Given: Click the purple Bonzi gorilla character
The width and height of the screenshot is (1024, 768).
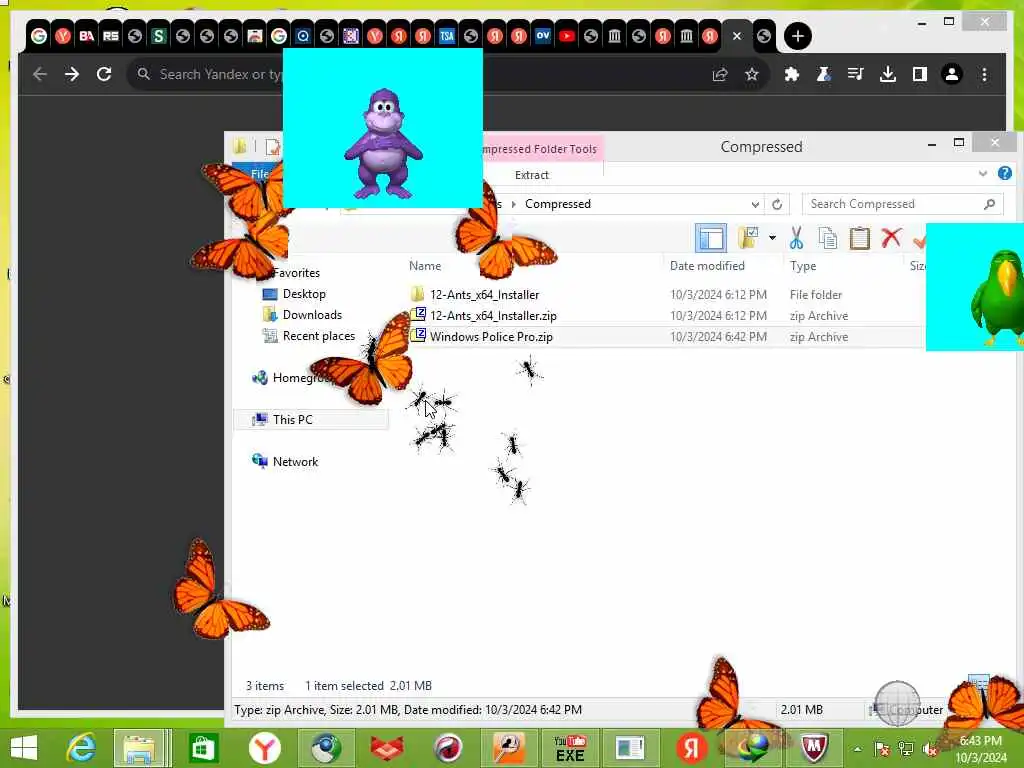Looking at the screenshot, I should (x=383, y=144).
